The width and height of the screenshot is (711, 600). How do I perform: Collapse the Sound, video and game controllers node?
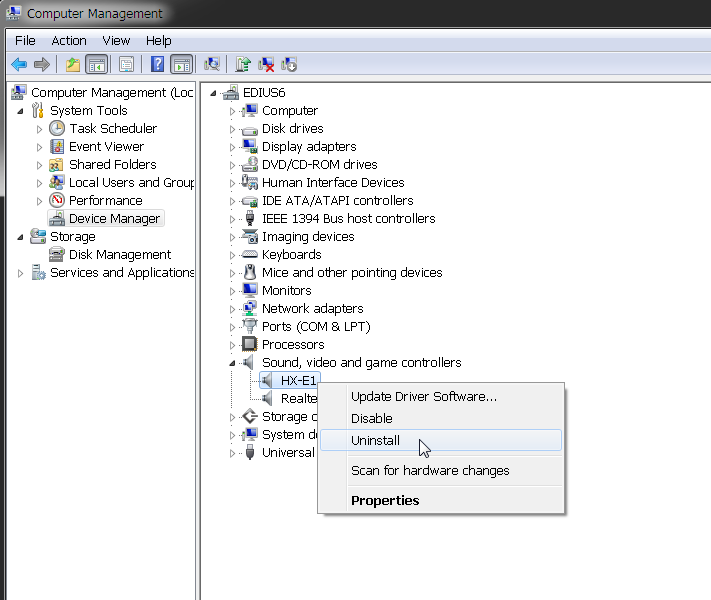(x=232, y=363)
